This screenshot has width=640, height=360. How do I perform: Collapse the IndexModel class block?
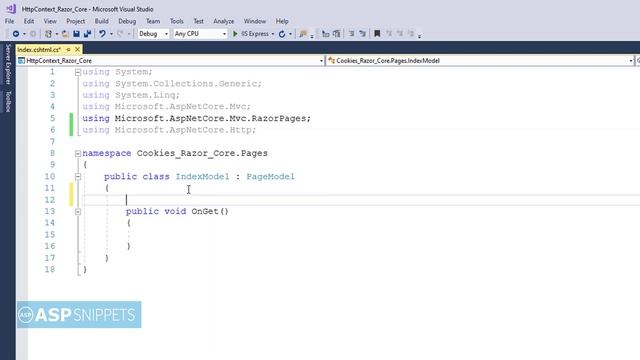[x=78, y=177]
